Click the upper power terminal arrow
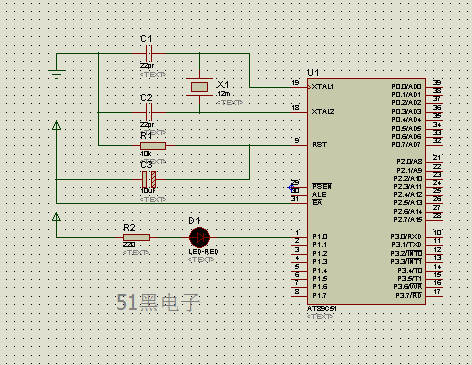The width and height of the screenshot is (472, 365). [57, 125]
